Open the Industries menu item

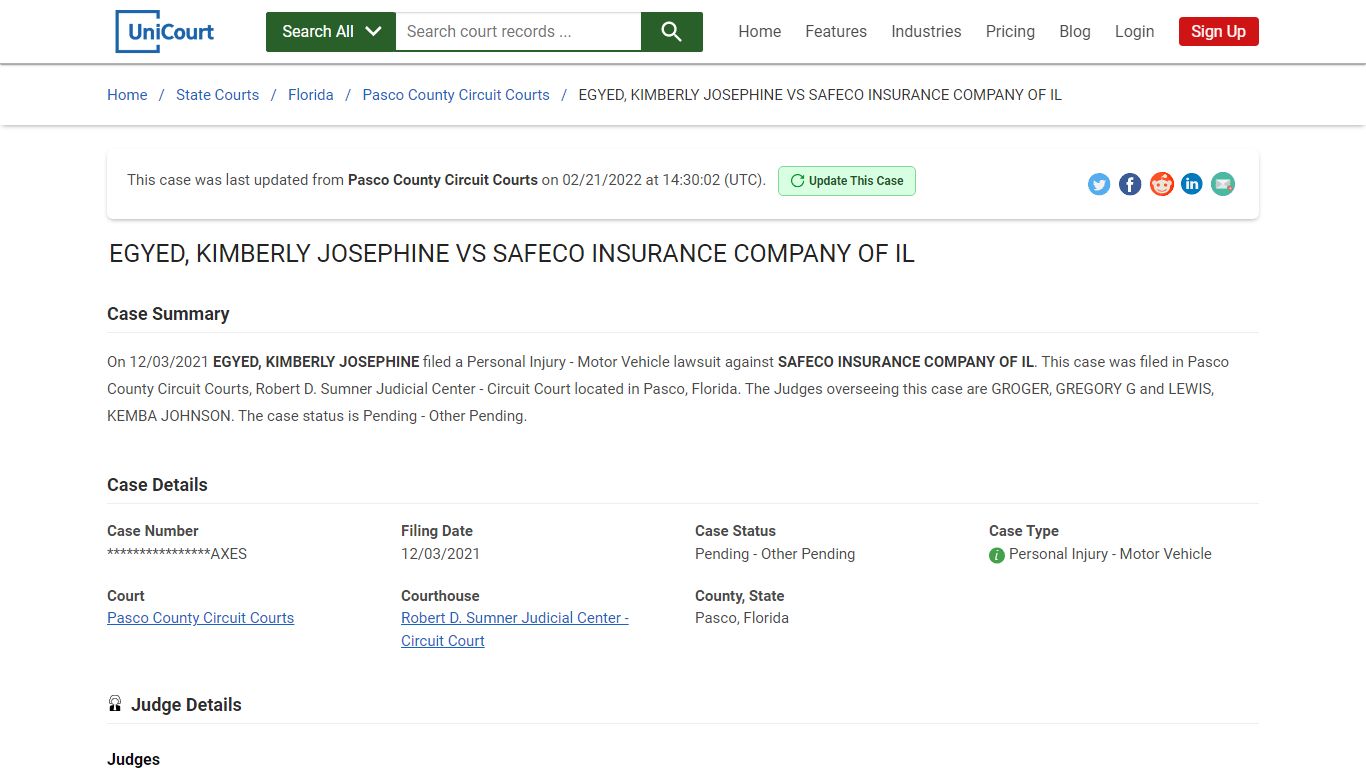926,31
